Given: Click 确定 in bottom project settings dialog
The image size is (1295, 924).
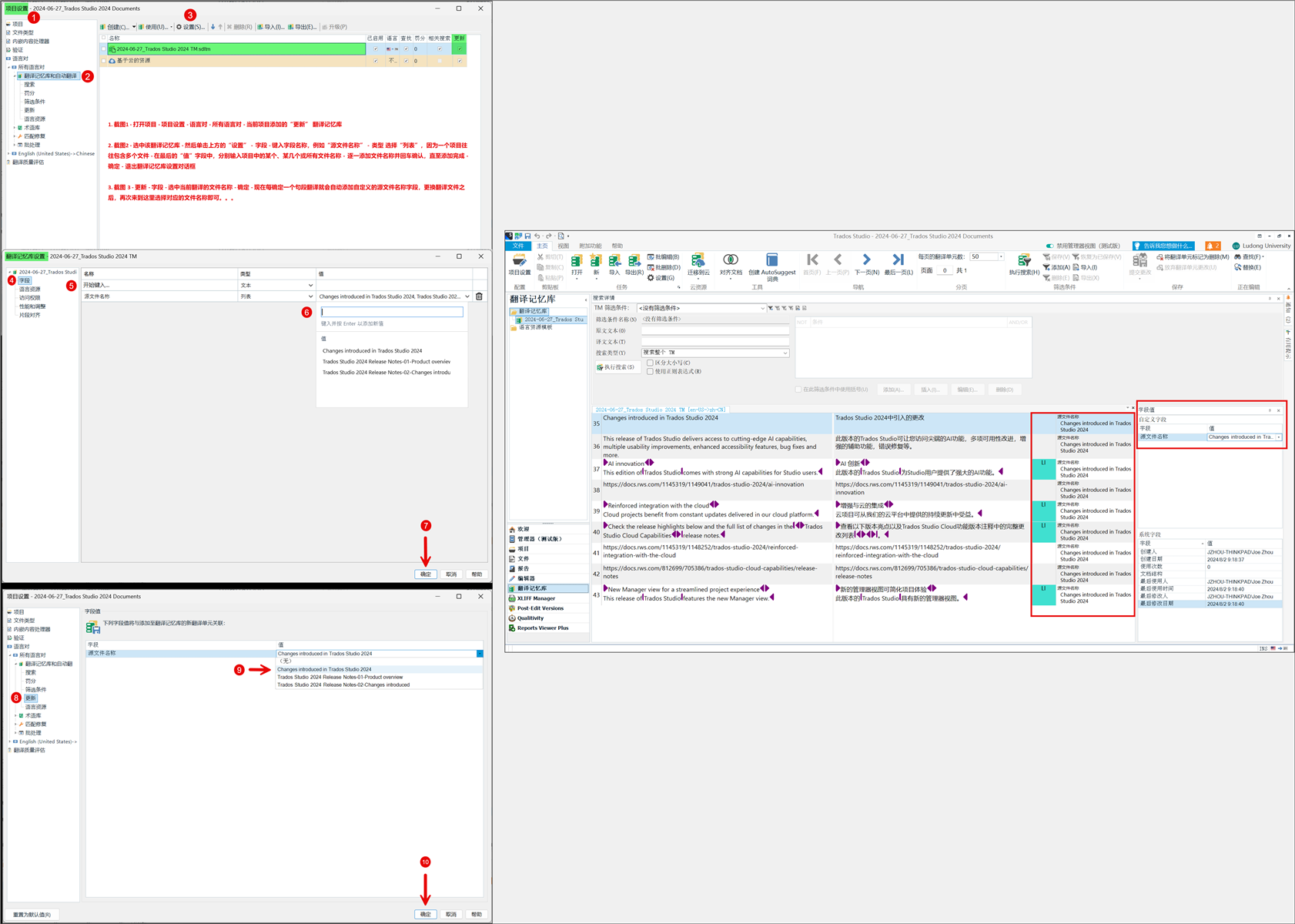Looking at the screenshot, I should point(426,914).
